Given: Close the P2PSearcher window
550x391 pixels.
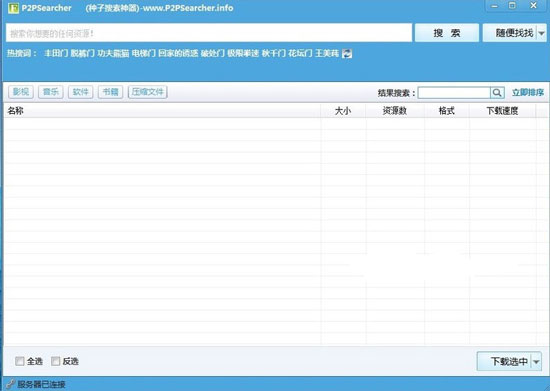Looking at the screenshot, I should pos(534,6).
